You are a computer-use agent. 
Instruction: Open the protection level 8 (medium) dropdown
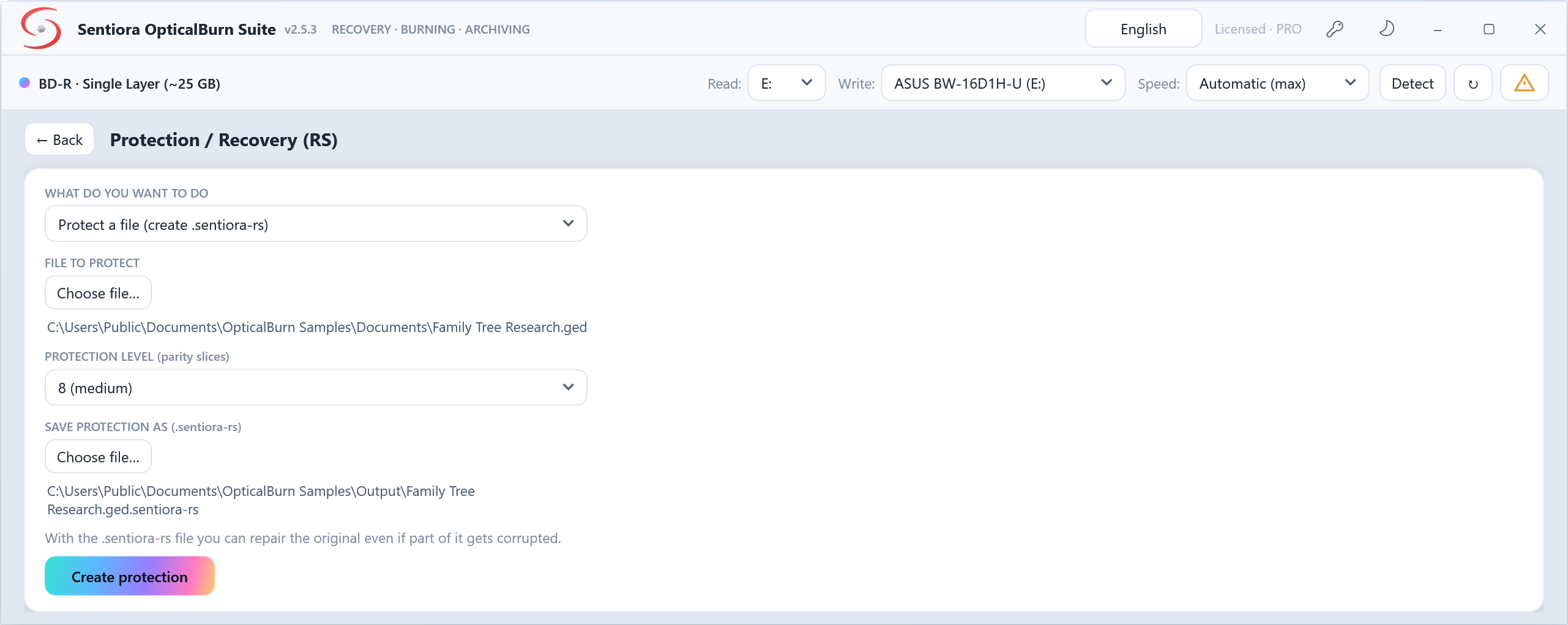coord(316,387)
